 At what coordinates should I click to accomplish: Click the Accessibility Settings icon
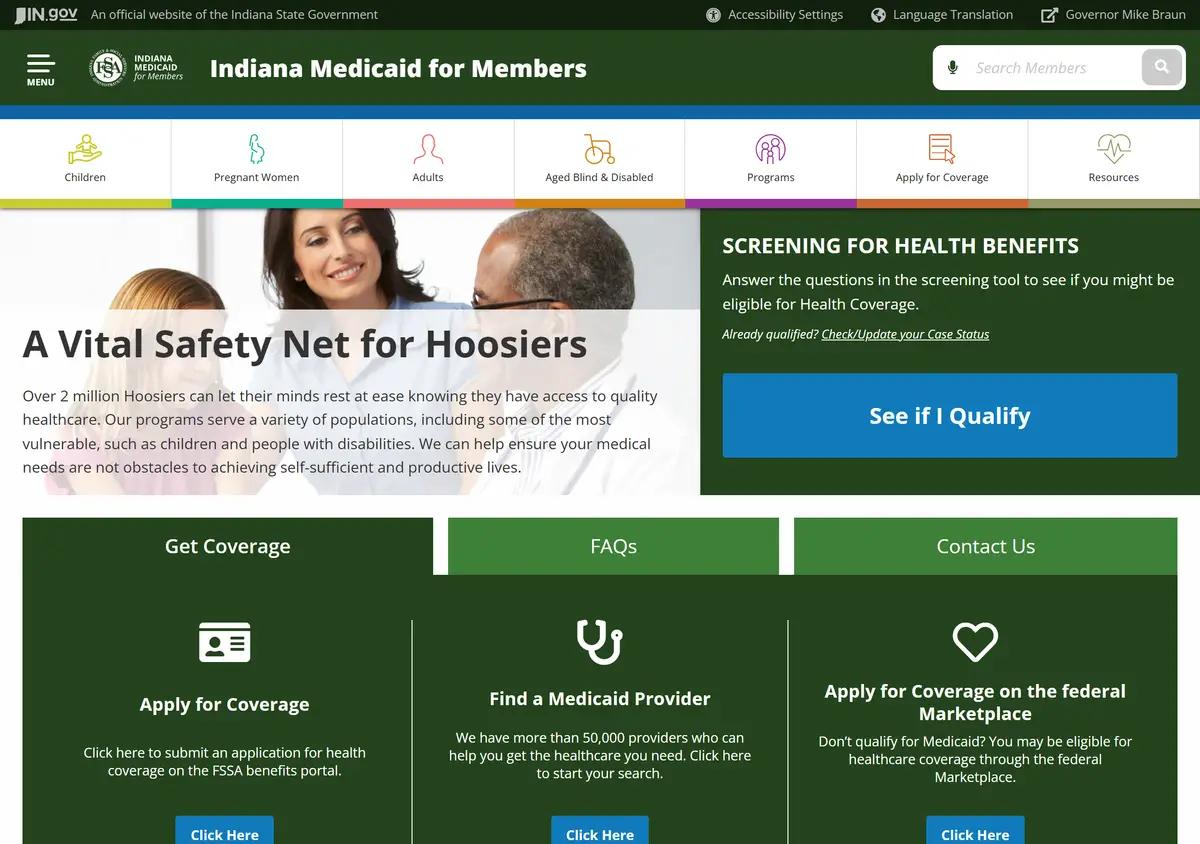(713, 15)
